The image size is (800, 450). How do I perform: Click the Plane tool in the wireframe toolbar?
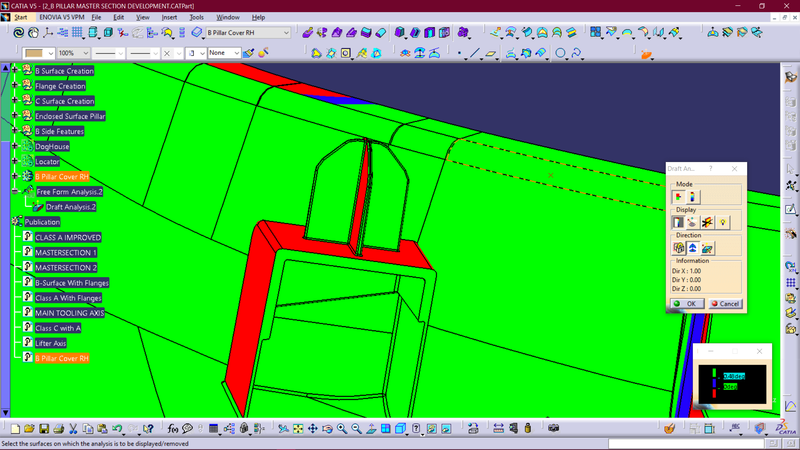pyautogui.click(x=490, y=53)
